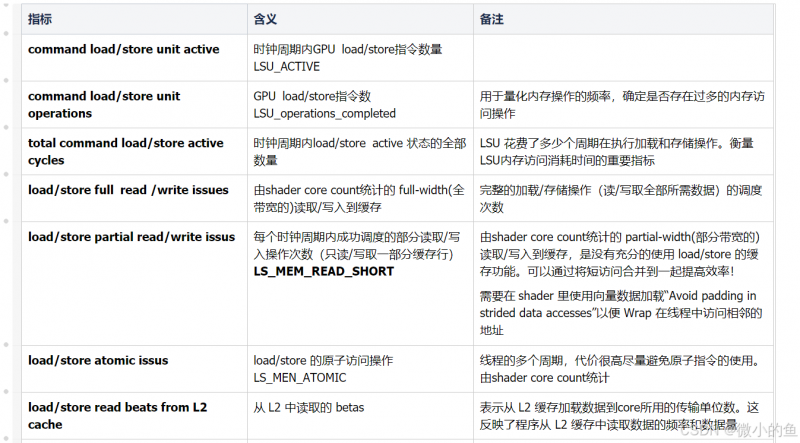Click the 指标 column header
The image size is (800, 443).
(134, 19)
